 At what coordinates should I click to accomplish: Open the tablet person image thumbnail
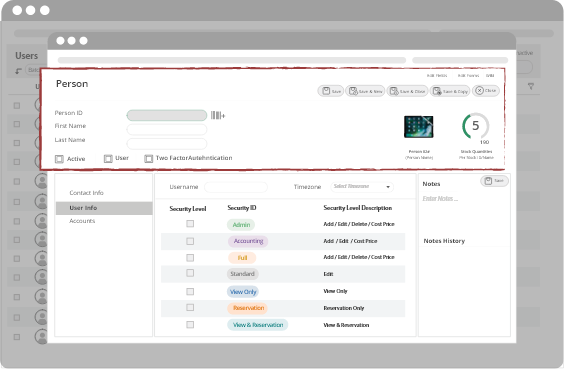418,127
